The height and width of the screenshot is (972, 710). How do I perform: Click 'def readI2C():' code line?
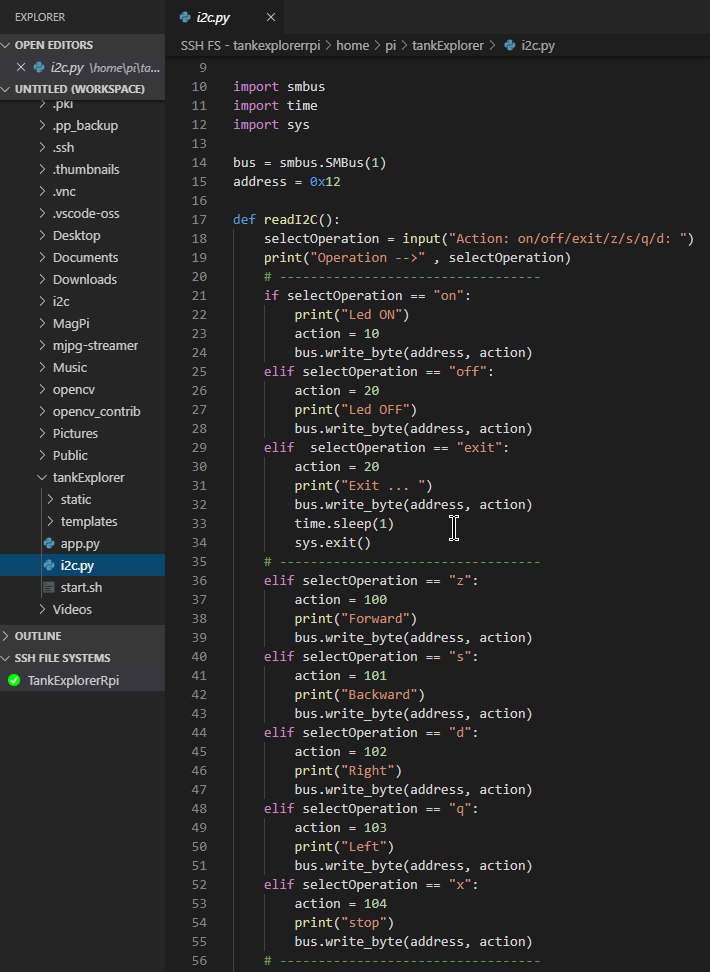(x=286, y=219)
